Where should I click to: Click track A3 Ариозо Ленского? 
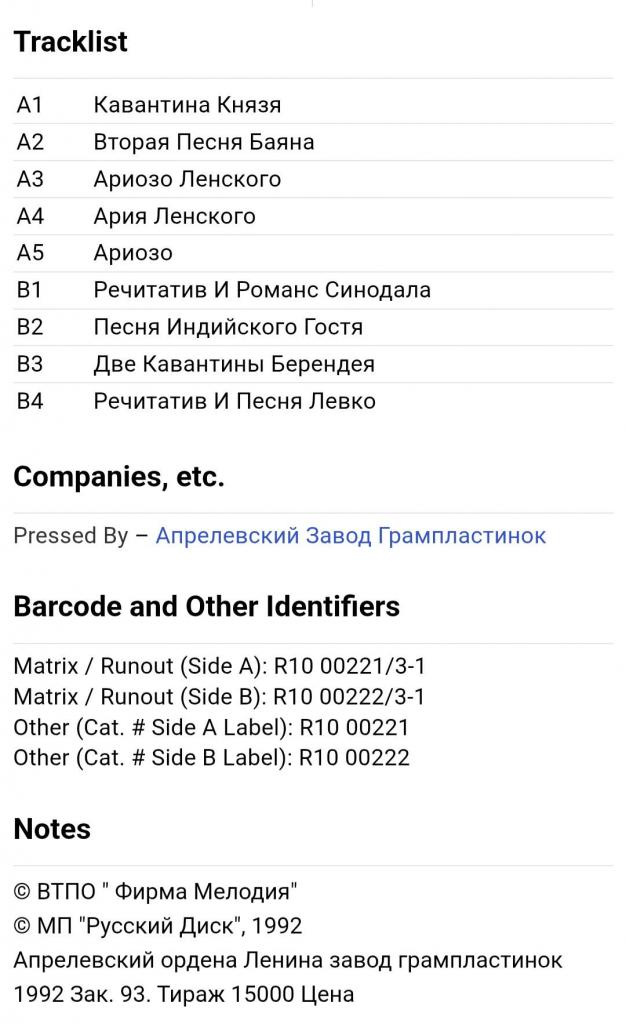coord(187,179)
